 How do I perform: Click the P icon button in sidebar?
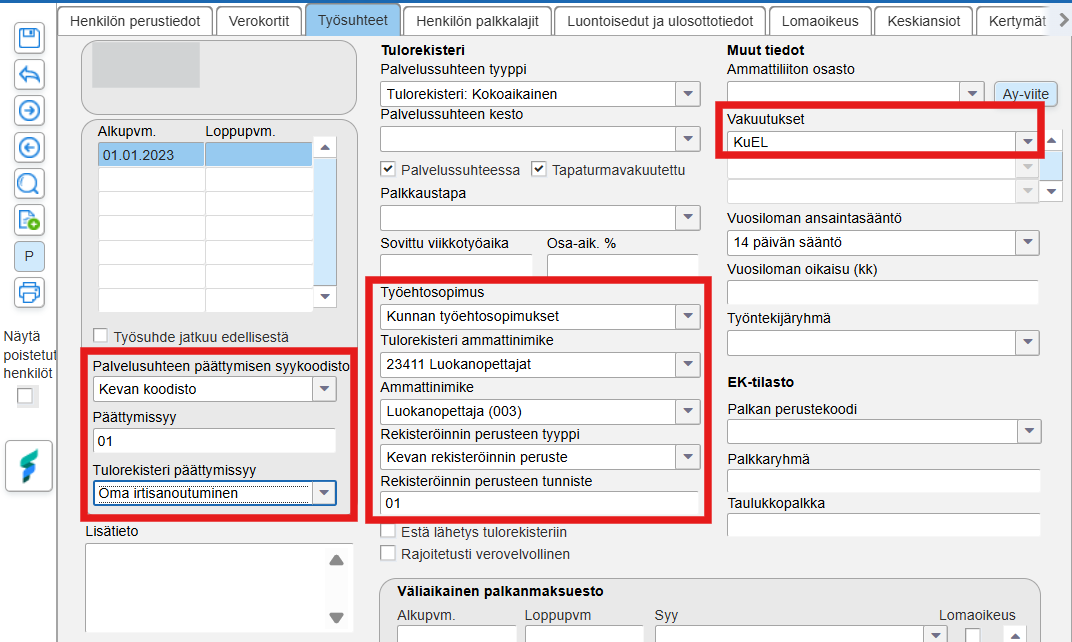coord(29,256)
